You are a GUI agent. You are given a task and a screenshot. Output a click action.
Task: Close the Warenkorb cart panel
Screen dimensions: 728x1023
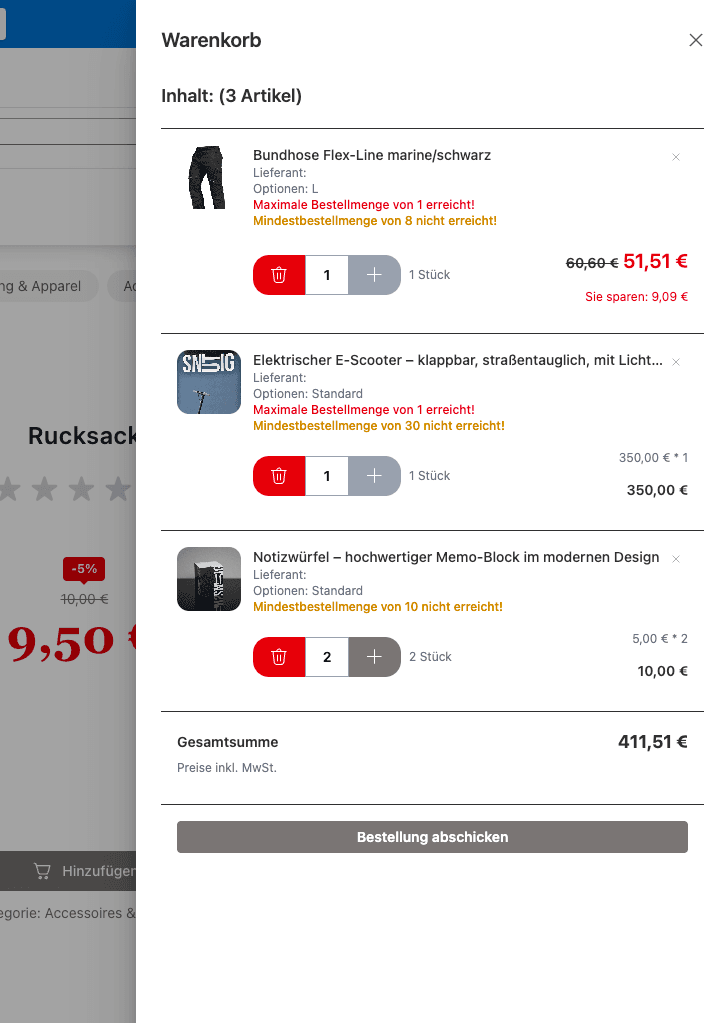pyautogui.click(x=696, y=40)
